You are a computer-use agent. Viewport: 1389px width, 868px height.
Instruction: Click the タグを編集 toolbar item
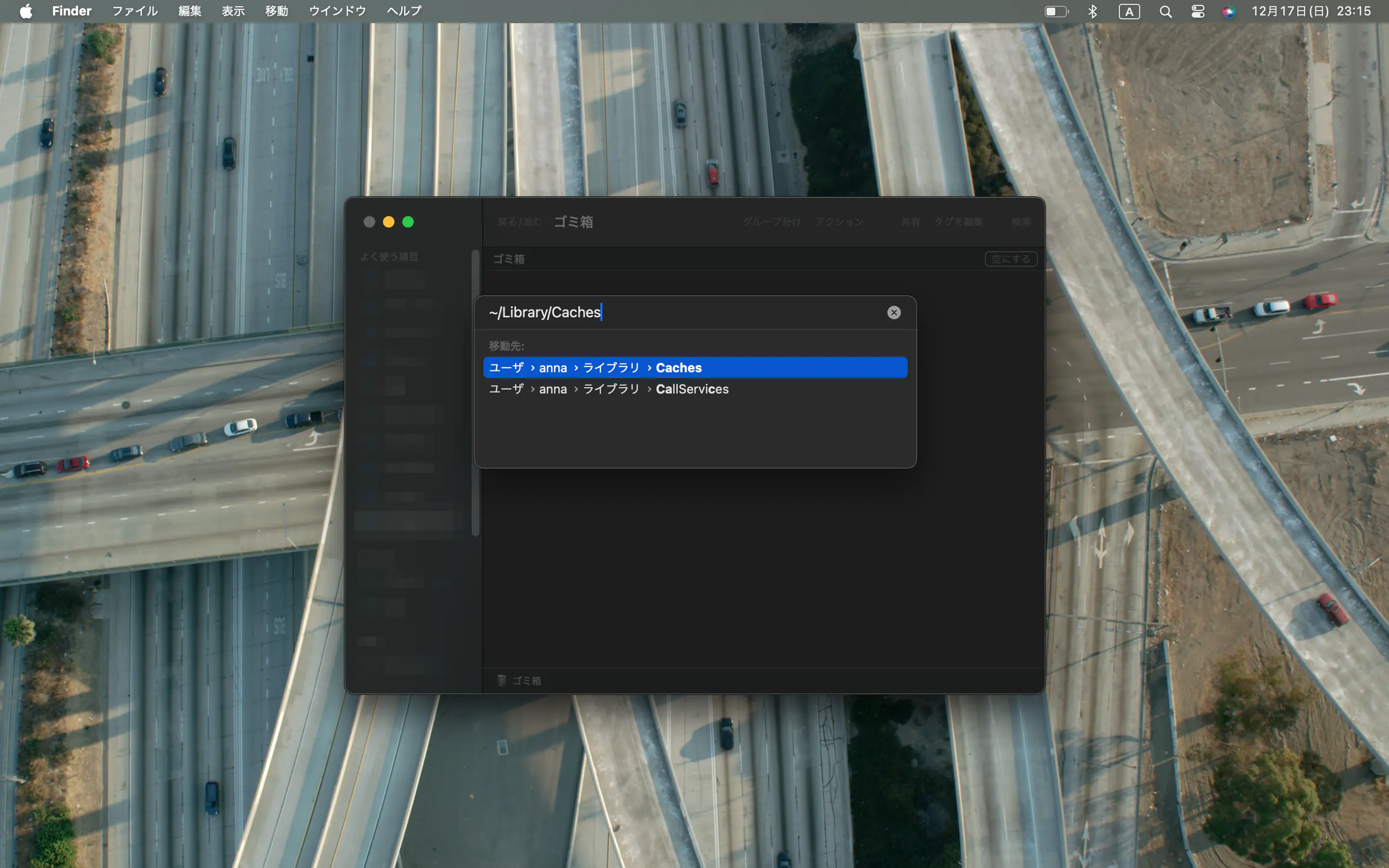coord(958,222)
